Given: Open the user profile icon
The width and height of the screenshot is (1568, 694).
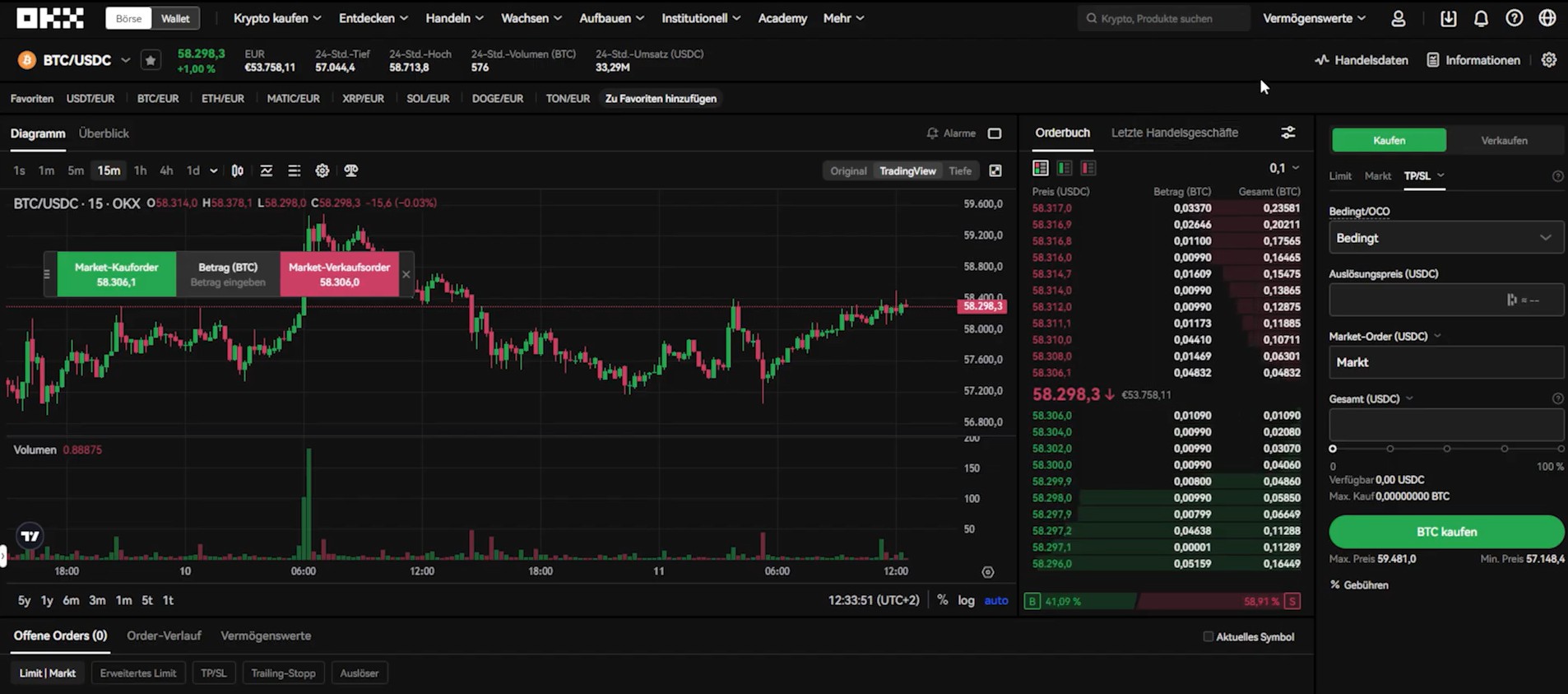Looking at the screenshot, I should point(1398,18).
